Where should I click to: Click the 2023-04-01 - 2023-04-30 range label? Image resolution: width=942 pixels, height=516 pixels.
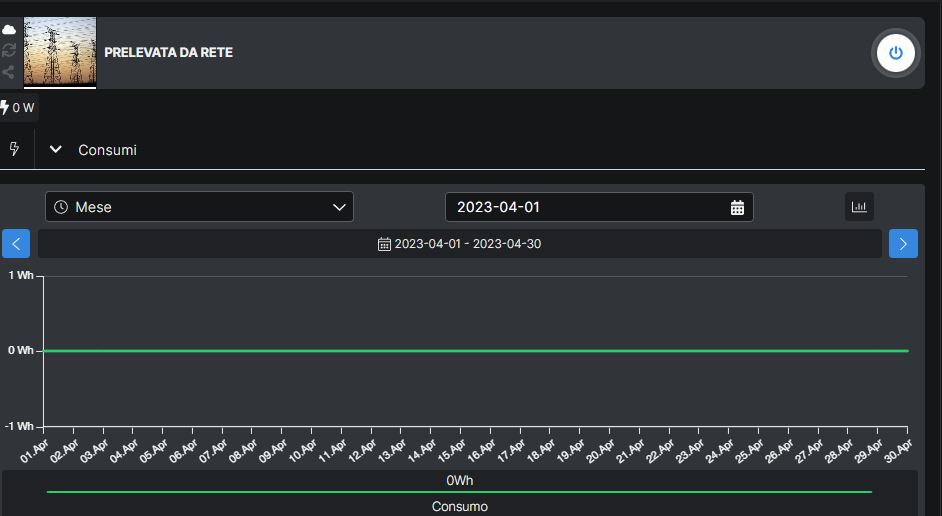pyautogui.click(x=468, y=244)
